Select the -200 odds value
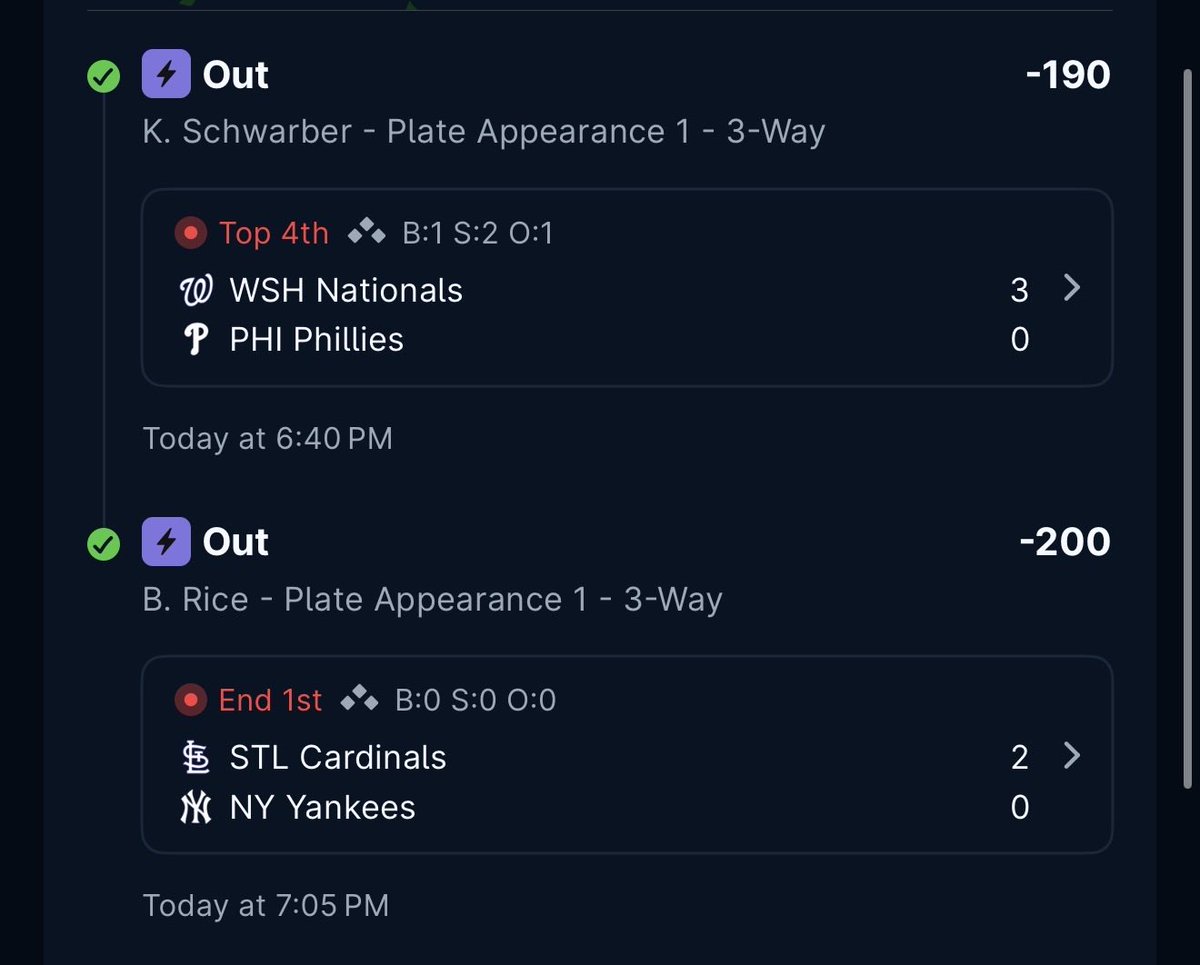Viewport: 1200px width, 965px height. (x=1065, y=542)
